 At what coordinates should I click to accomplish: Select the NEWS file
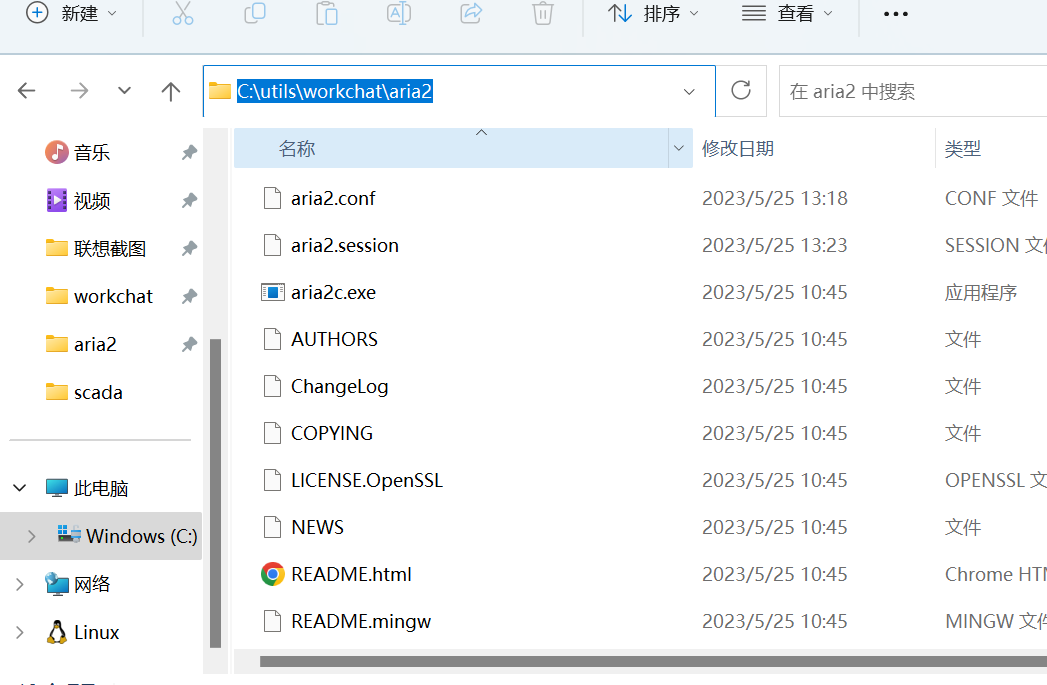[317, 527]
